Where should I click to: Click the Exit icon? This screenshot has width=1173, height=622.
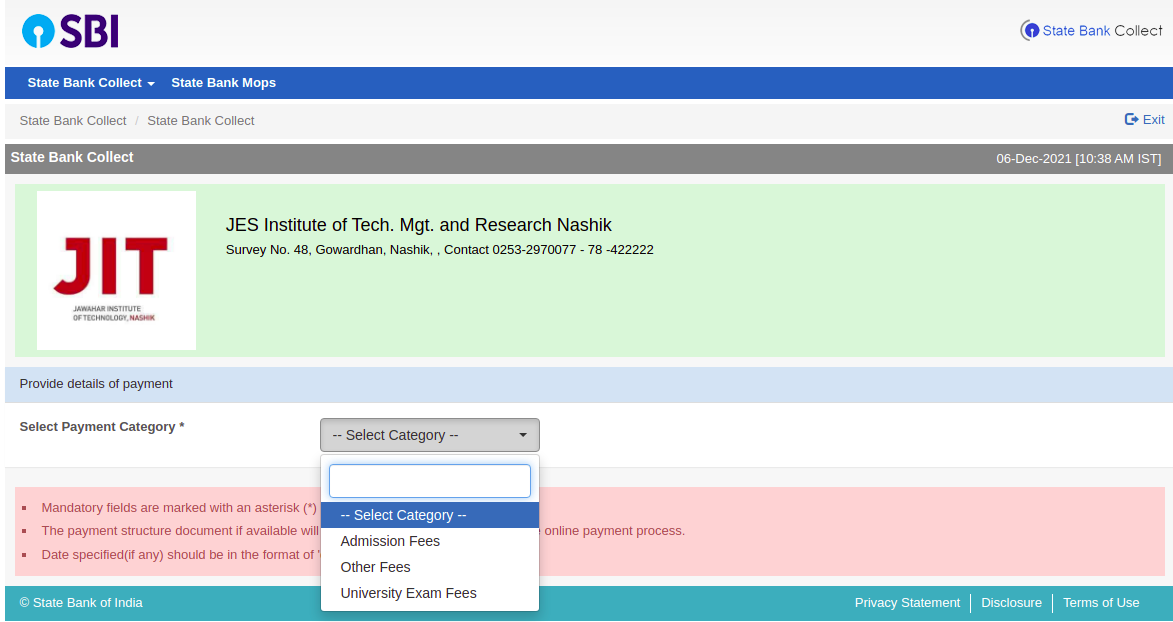(1131, 120)
